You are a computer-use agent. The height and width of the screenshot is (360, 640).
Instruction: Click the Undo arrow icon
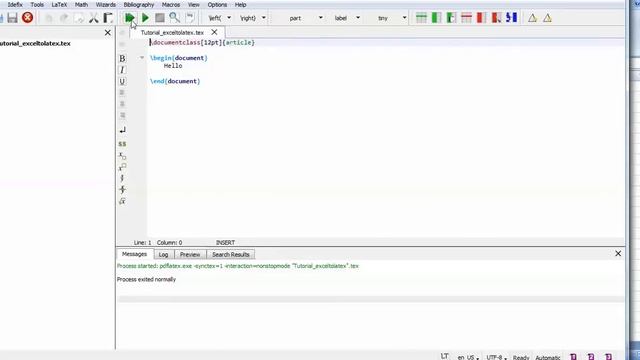pos(49,18)
